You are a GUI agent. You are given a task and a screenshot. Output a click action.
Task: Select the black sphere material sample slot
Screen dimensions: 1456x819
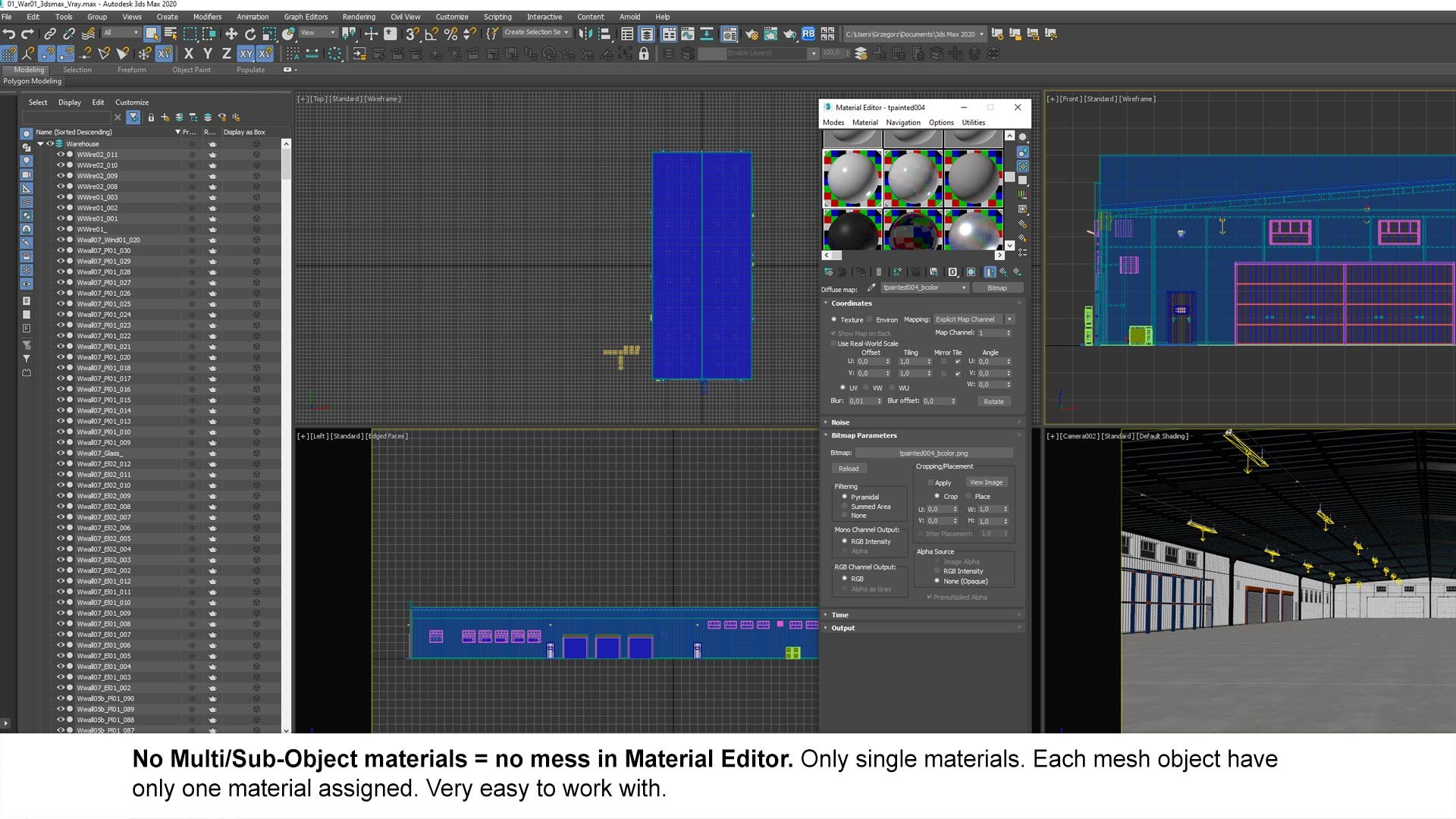tap(852, 230)
